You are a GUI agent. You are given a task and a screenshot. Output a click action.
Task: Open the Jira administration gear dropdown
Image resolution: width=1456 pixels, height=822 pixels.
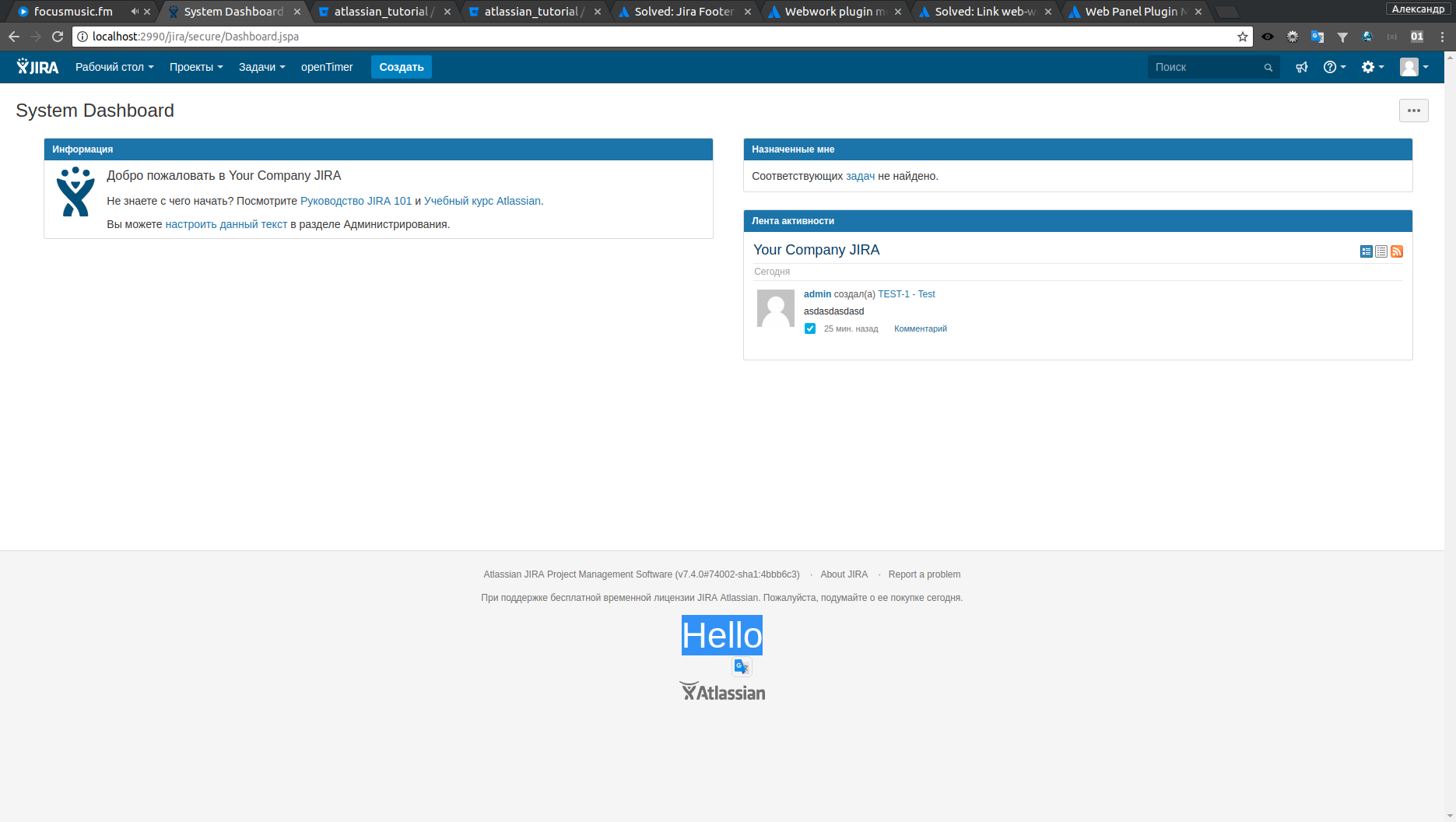click(1373, 67)
